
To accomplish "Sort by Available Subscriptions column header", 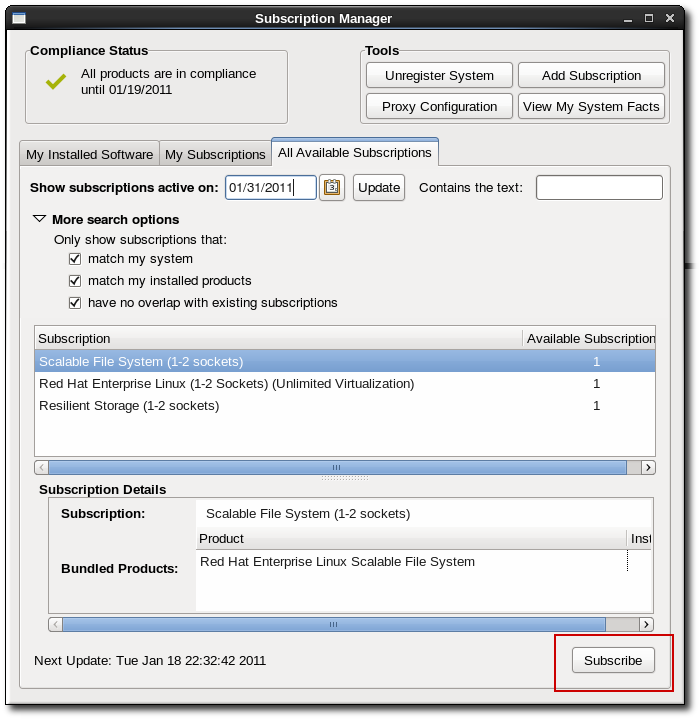I will (x=589, y=338).
